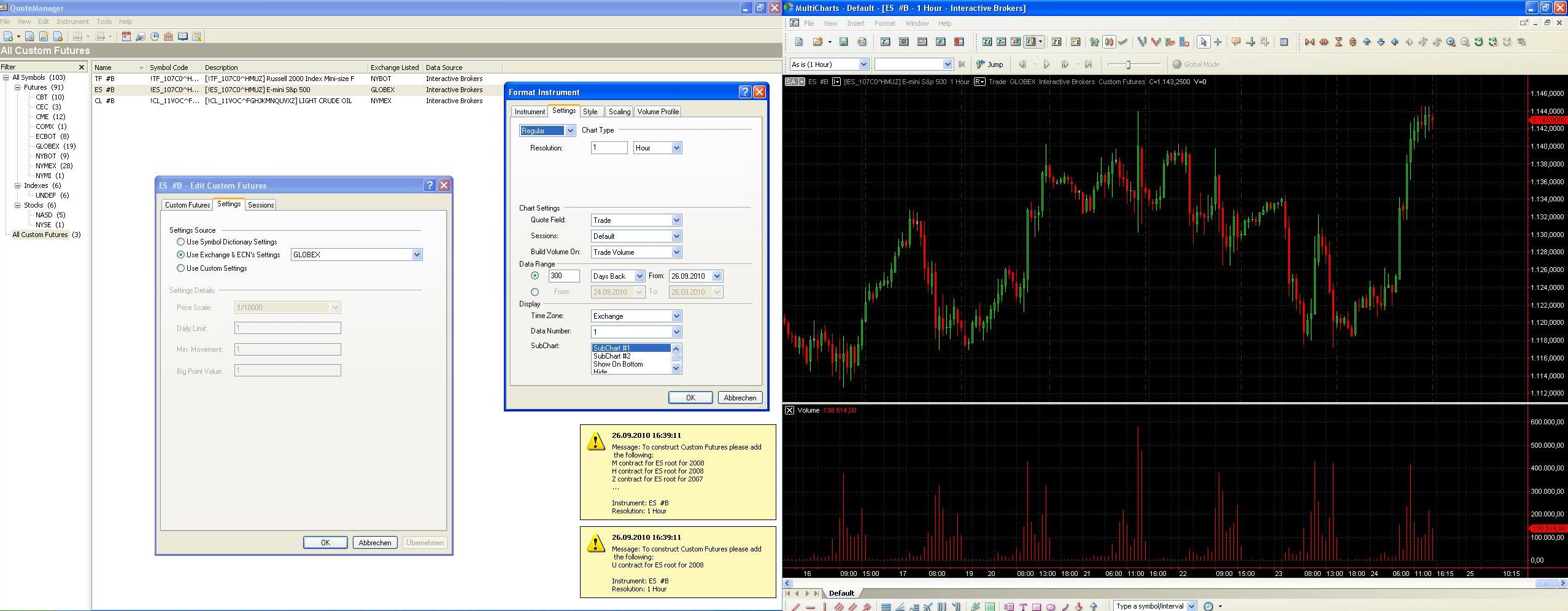Select the Days Back data range radio button

click(x=535, y=276)
